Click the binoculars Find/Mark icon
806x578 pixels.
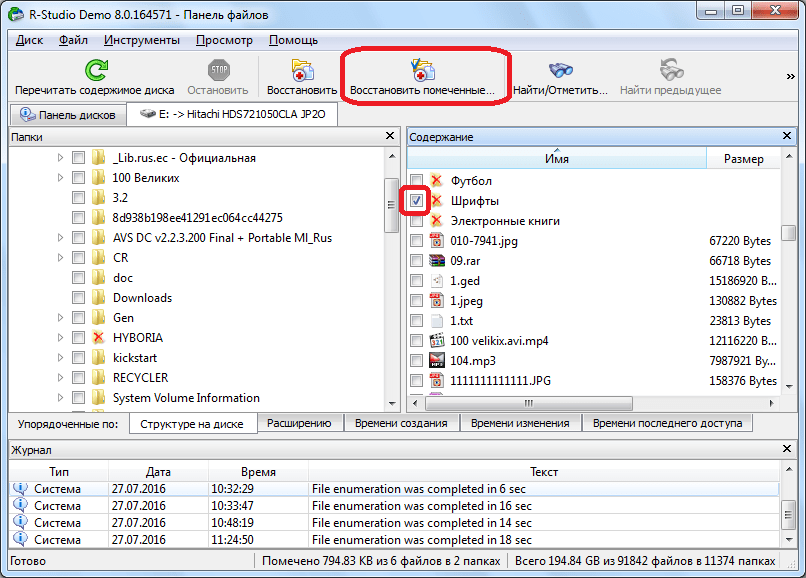[560, 70]
